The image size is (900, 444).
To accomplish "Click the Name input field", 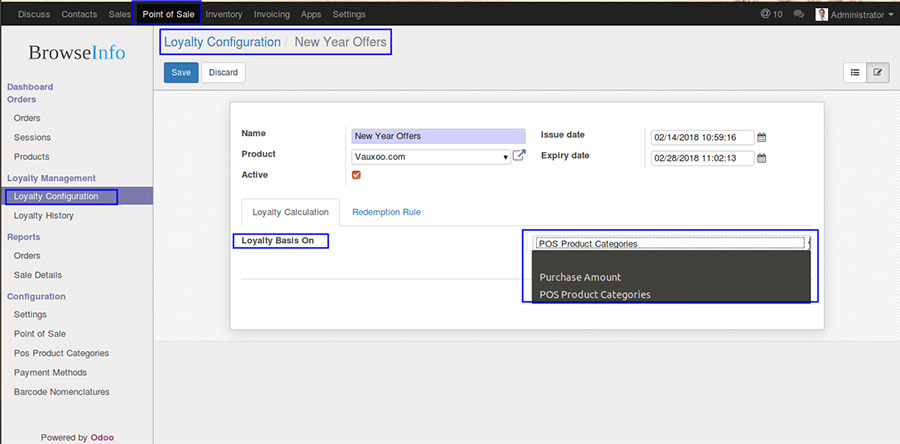I will click(x=439, y=136).
